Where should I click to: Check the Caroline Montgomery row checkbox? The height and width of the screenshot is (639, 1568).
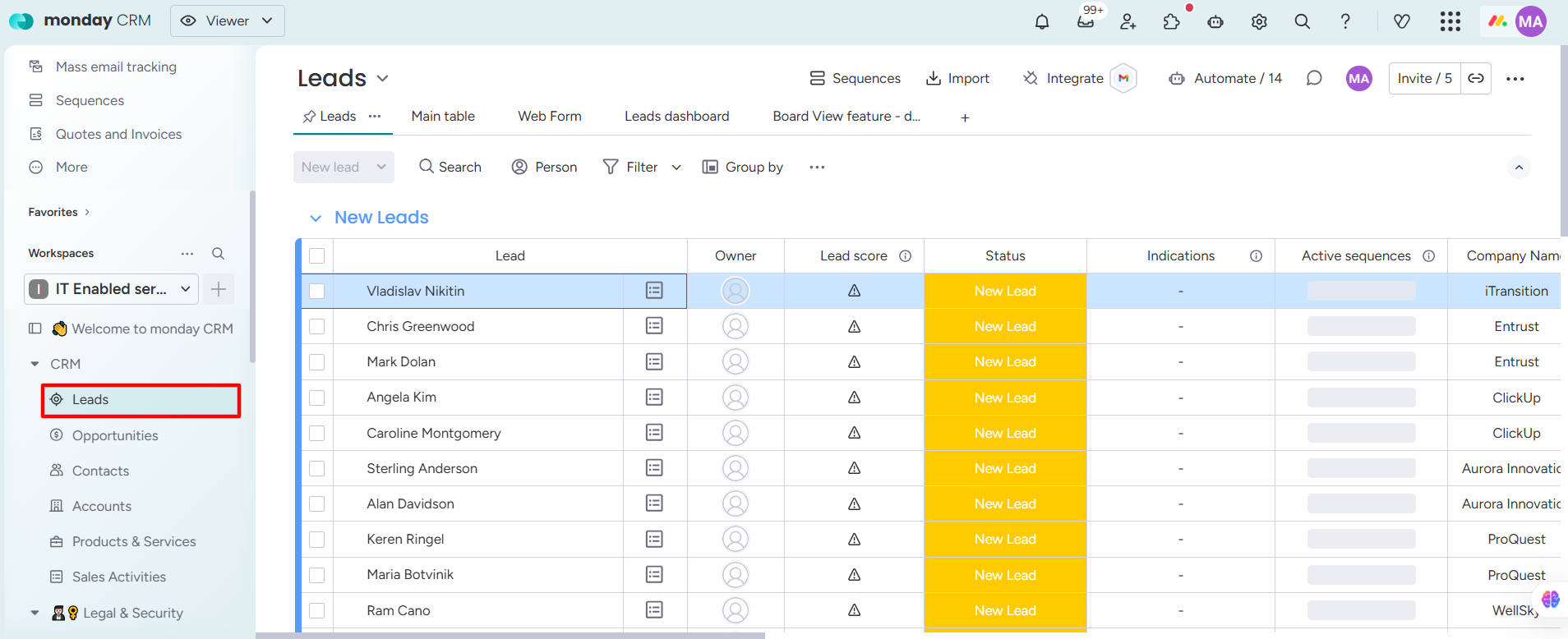coord(317,433)
